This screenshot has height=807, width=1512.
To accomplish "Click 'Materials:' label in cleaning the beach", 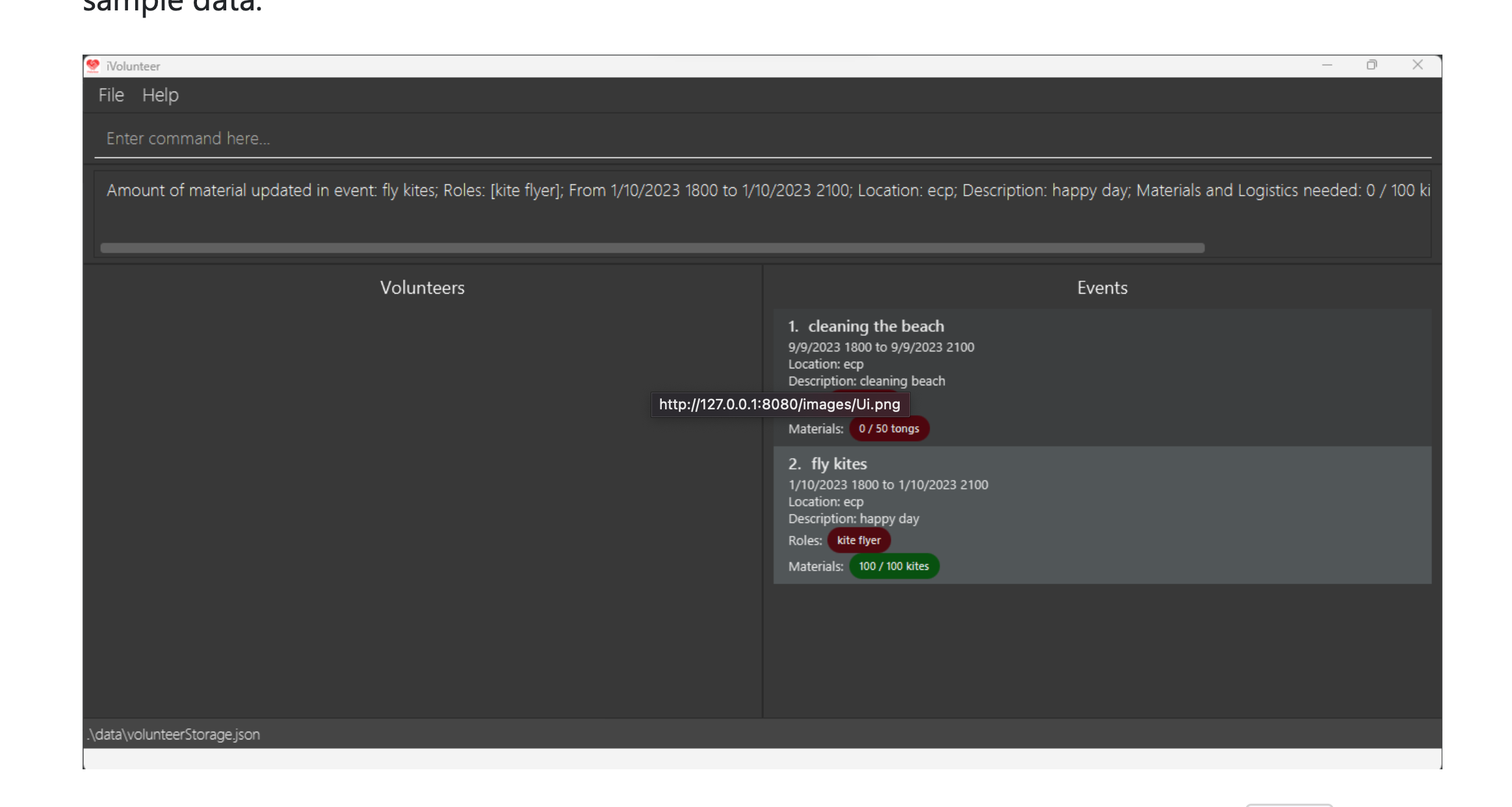I will point(816,429).
